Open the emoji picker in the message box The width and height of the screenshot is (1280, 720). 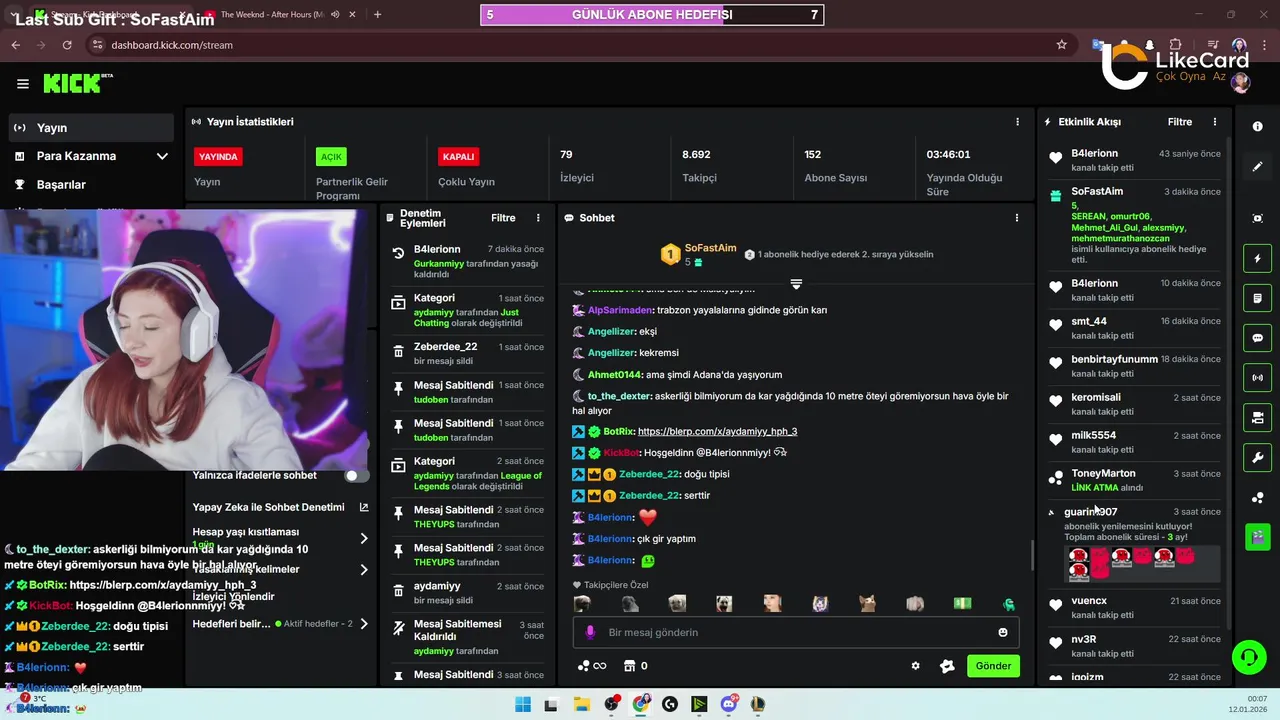coord(1003,632)
